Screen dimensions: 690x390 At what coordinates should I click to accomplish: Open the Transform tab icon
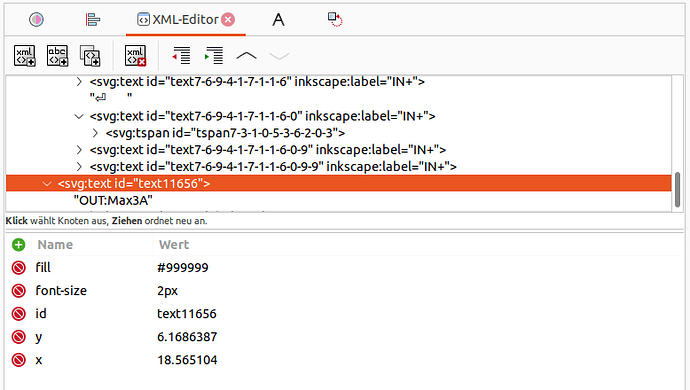335,19
